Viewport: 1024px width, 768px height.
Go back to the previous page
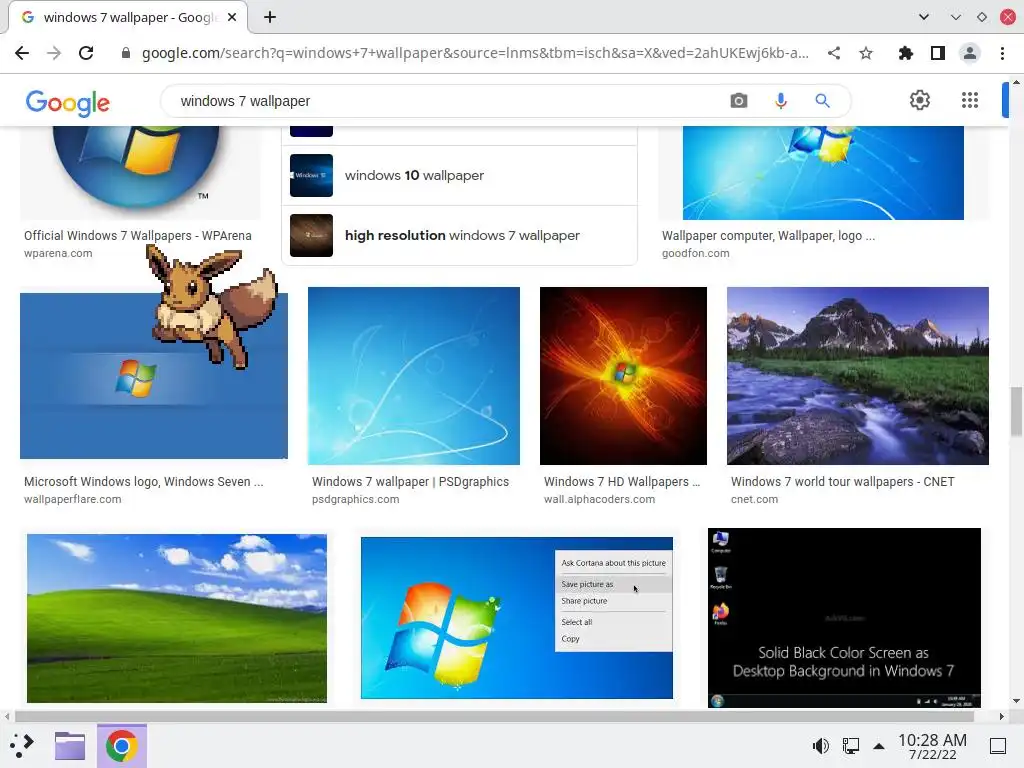(22, 53)
